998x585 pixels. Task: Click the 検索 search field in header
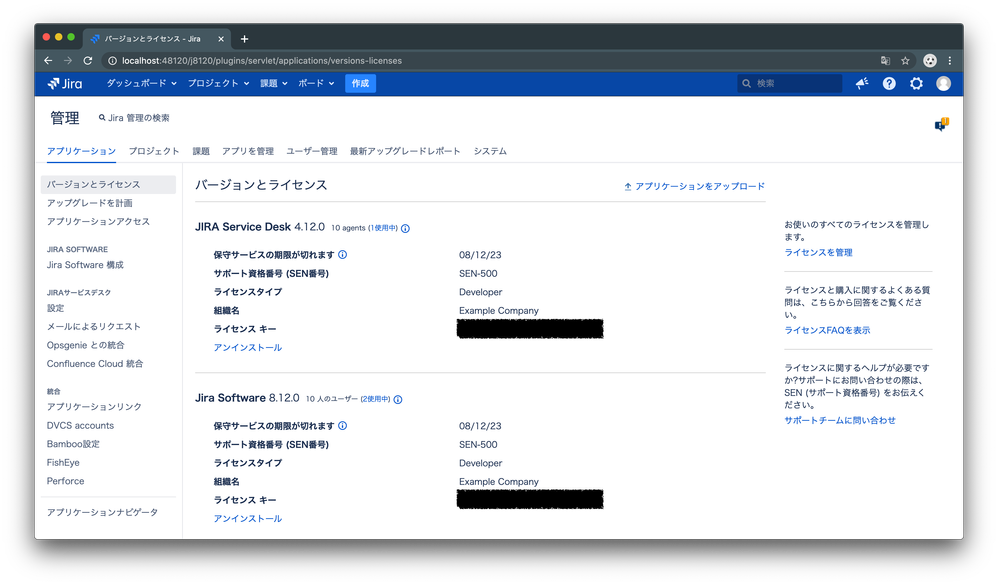789,83
